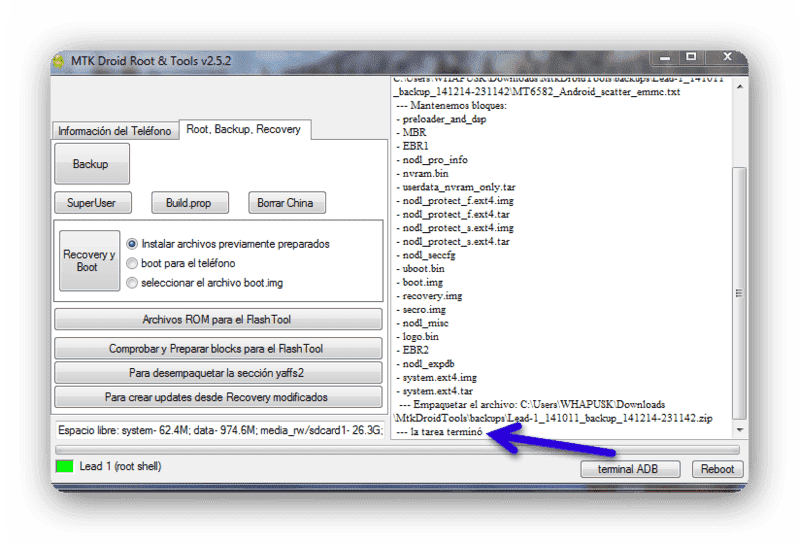This screenshot has height=543, width=799.
Task: Click the 'Lead 1 (root shell)' status text
Action: point(120,466)
